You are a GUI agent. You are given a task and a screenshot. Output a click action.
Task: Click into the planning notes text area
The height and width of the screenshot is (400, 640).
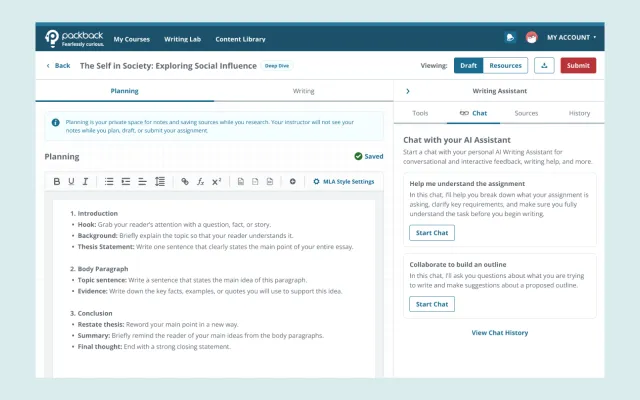(214, 300)
